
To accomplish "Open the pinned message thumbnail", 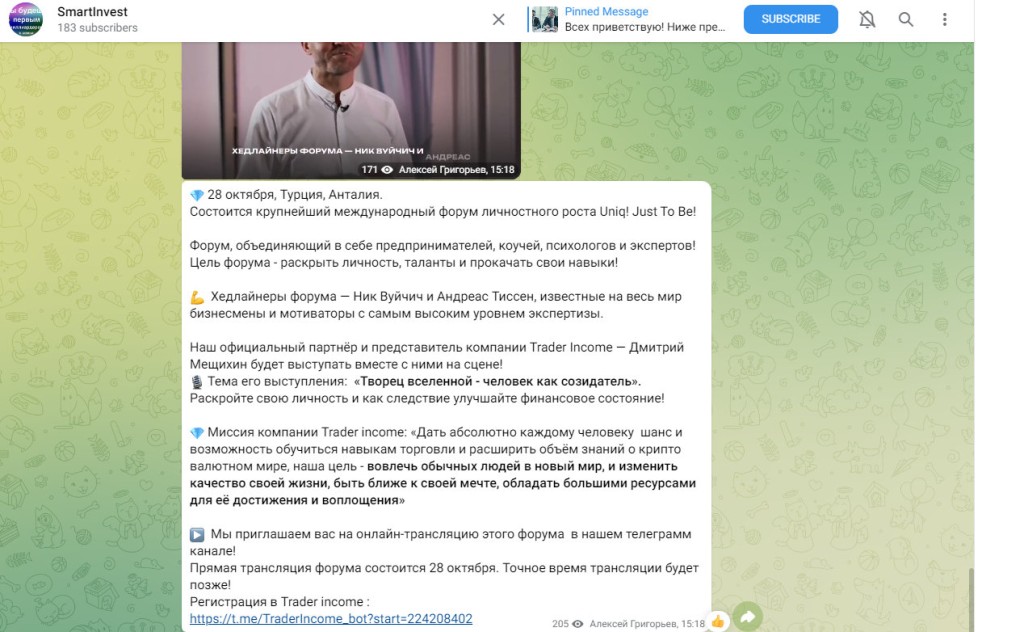I will point(545,20).
